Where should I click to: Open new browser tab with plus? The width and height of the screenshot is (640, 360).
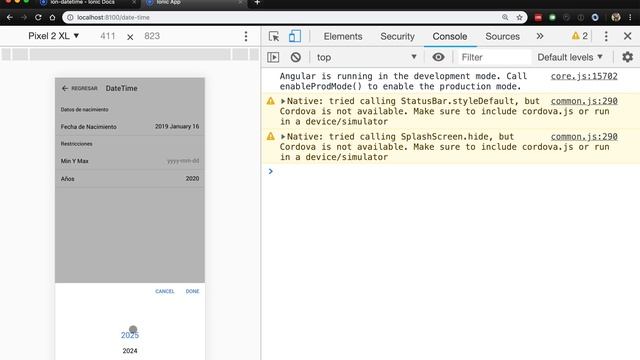(x=257, y=2)
